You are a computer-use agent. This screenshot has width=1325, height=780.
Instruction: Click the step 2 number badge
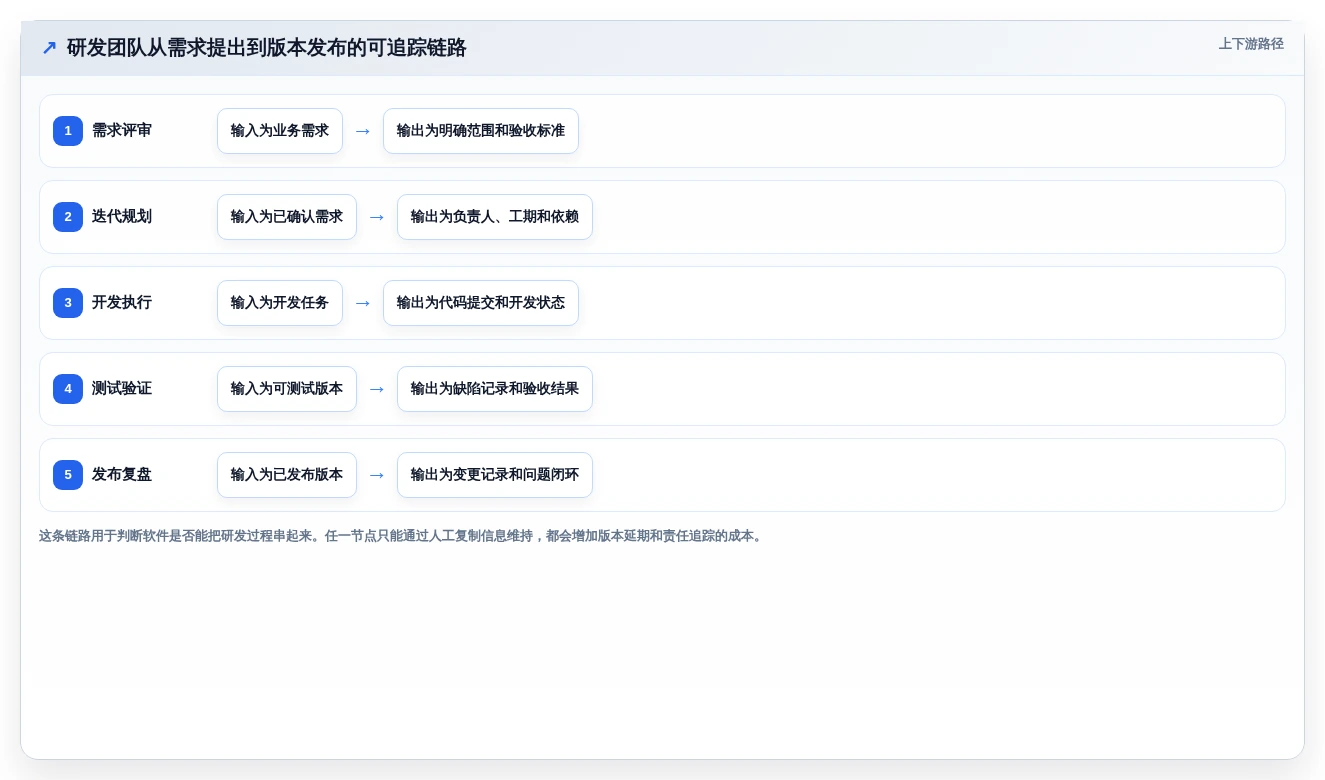(68, 217)
